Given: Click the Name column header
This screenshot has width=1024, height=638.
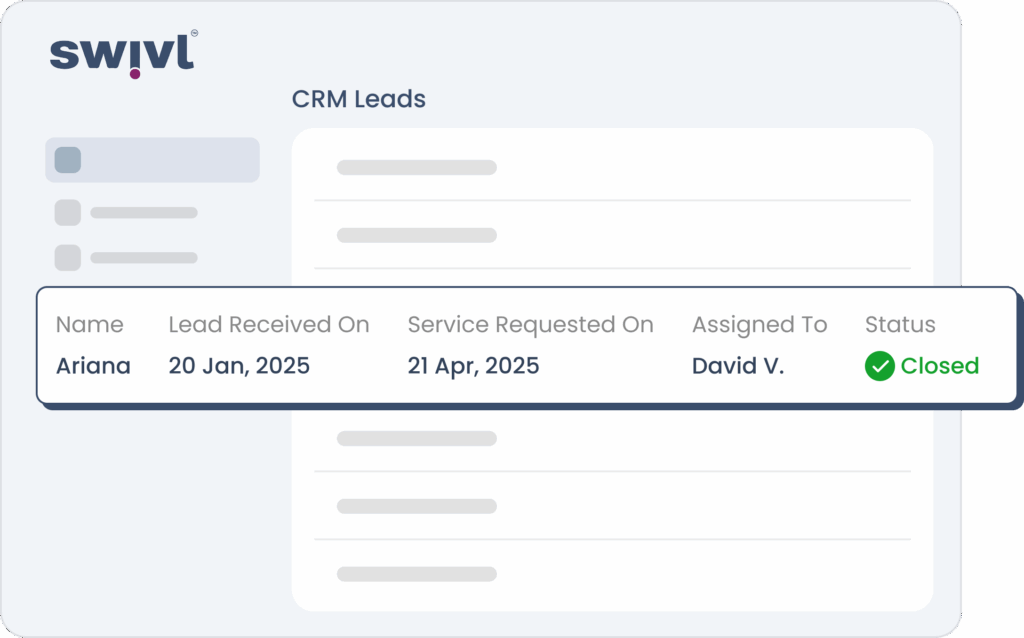Looking at the screenshot, I should 89,325.
